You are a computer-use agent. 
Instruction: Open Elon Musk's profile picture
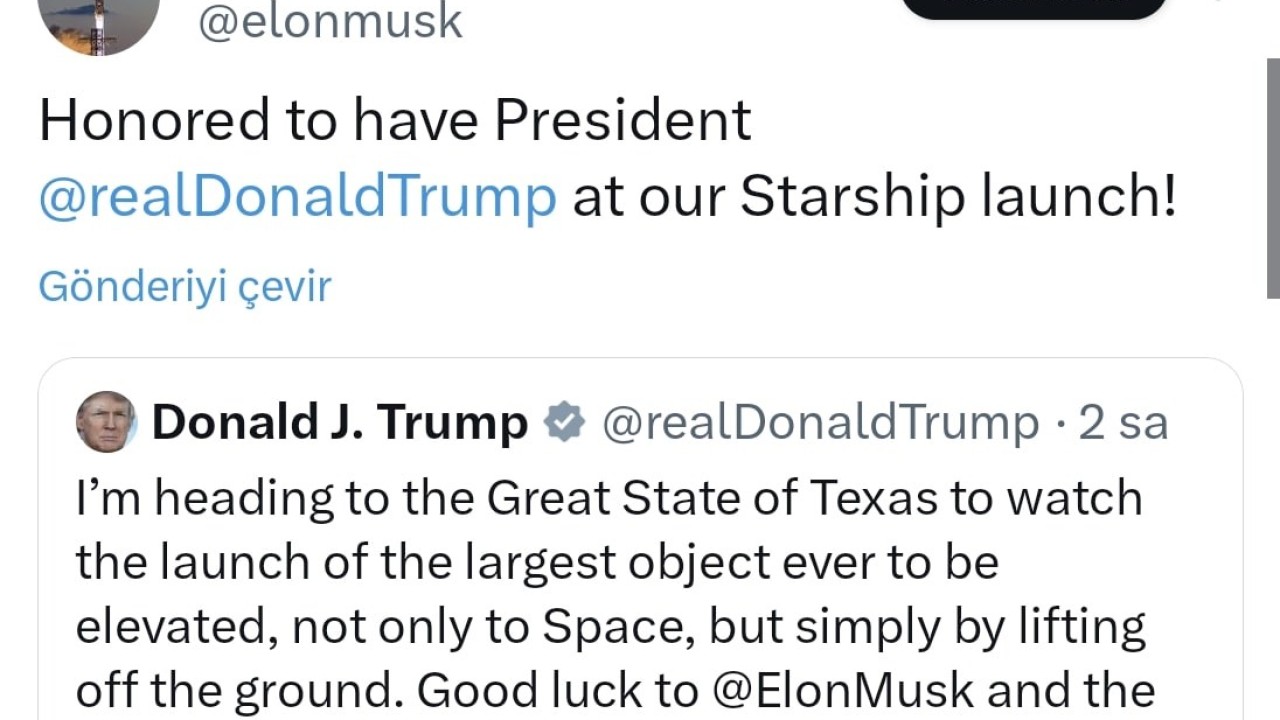[98, 22]
